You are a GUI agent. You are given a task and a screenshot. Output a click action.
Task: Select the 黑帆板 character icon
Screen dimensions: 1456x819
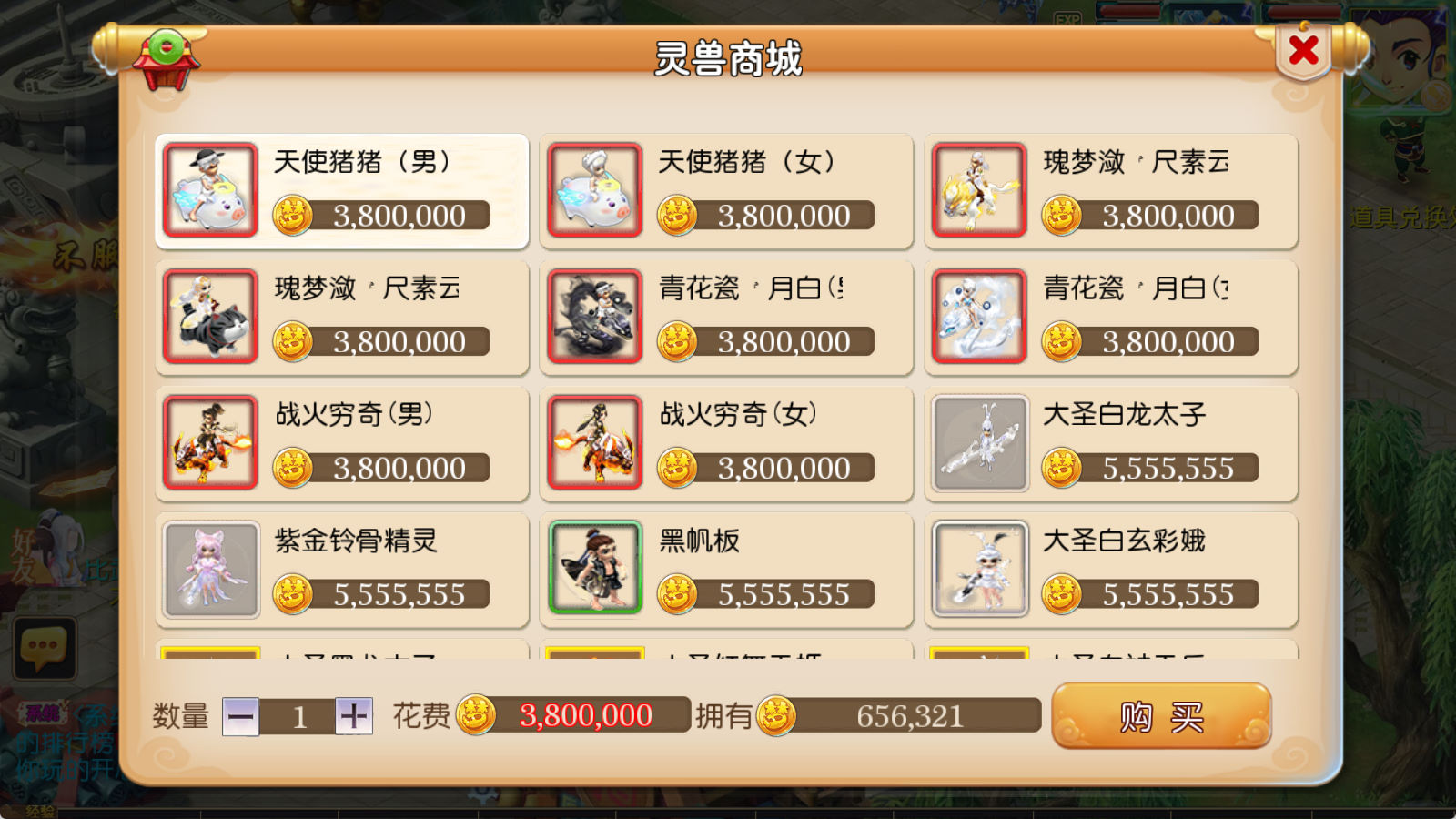point(595,570)
